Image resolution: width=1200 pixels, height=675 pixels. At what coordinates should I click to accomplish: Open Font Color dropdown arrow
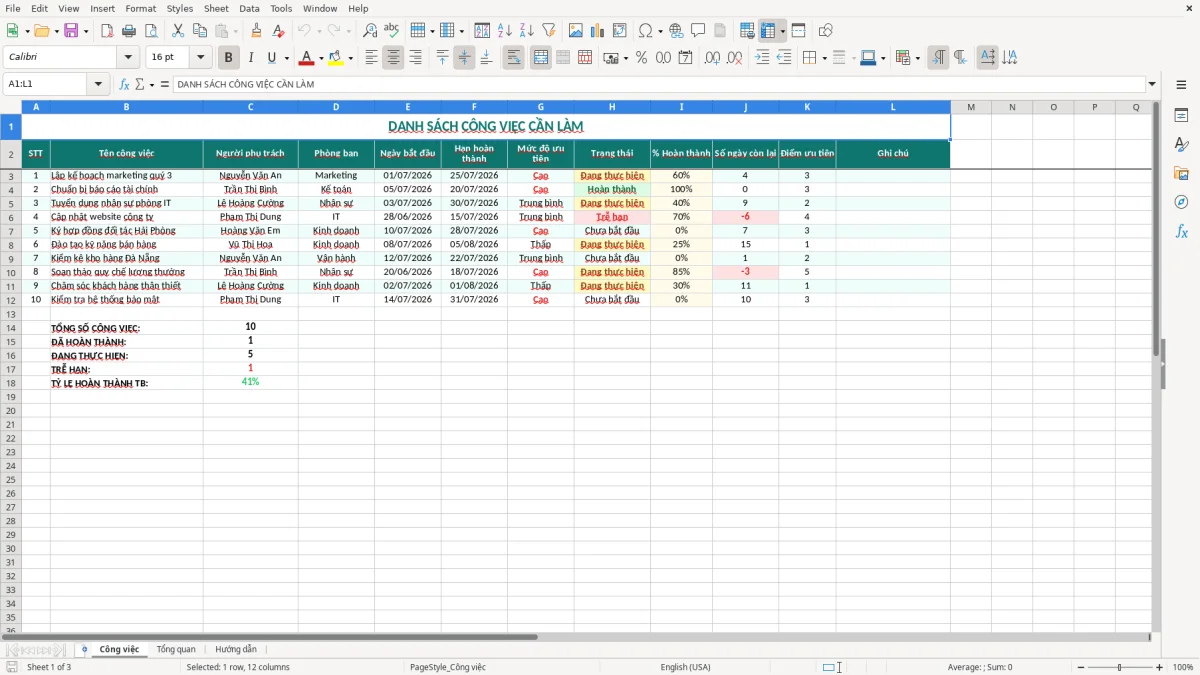pyautogui.click(x=321, y=58)
